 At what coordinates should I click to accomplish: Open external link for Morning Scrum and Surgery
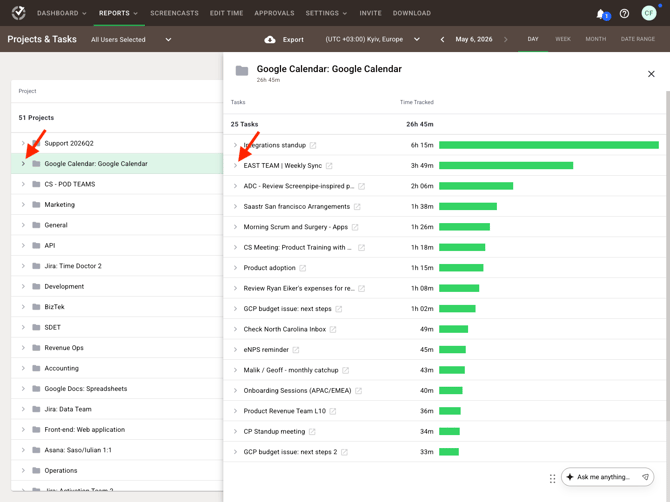[355, 227]
